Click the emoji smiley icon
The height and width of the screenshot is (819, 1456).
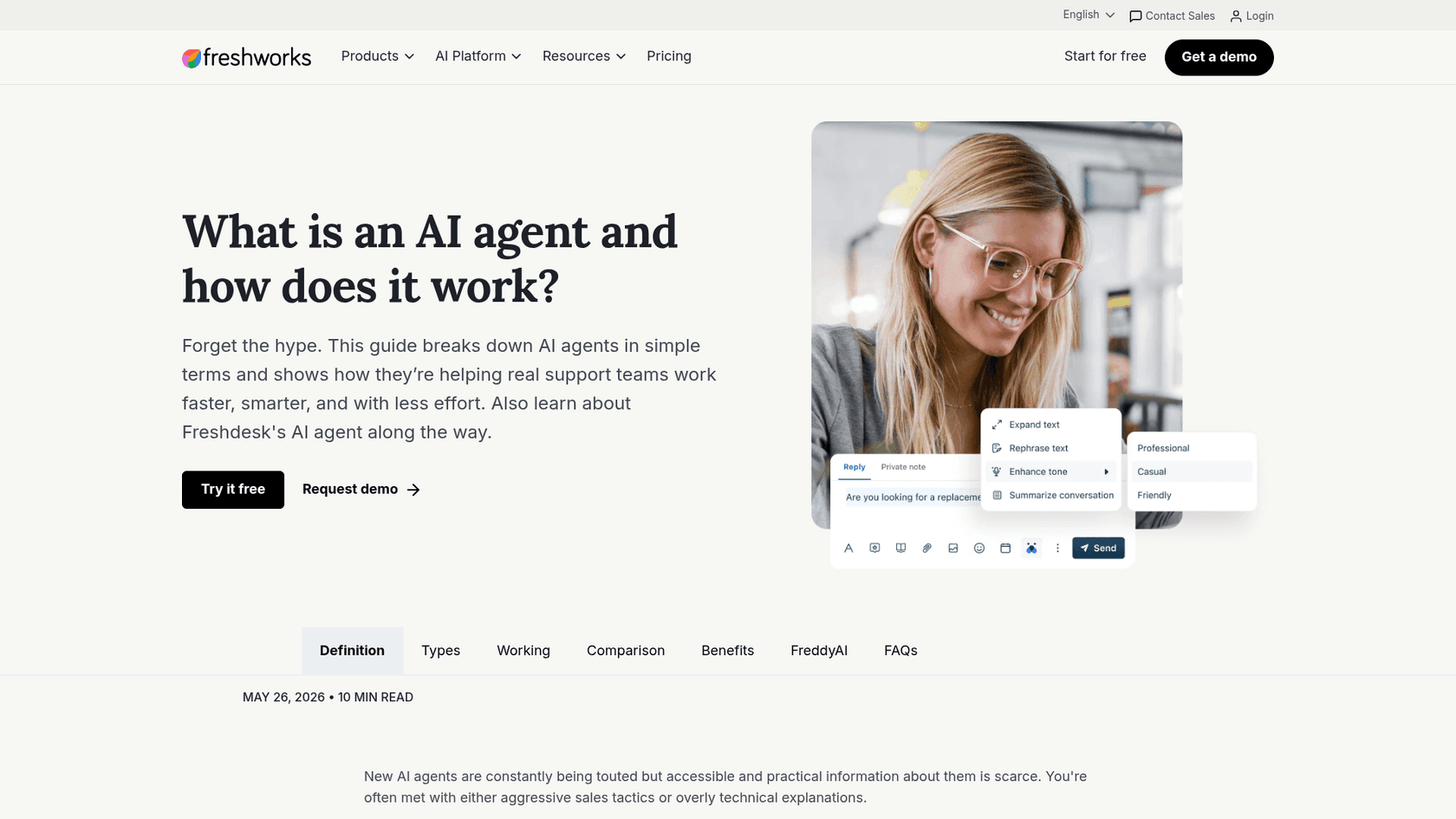point(978,548)
